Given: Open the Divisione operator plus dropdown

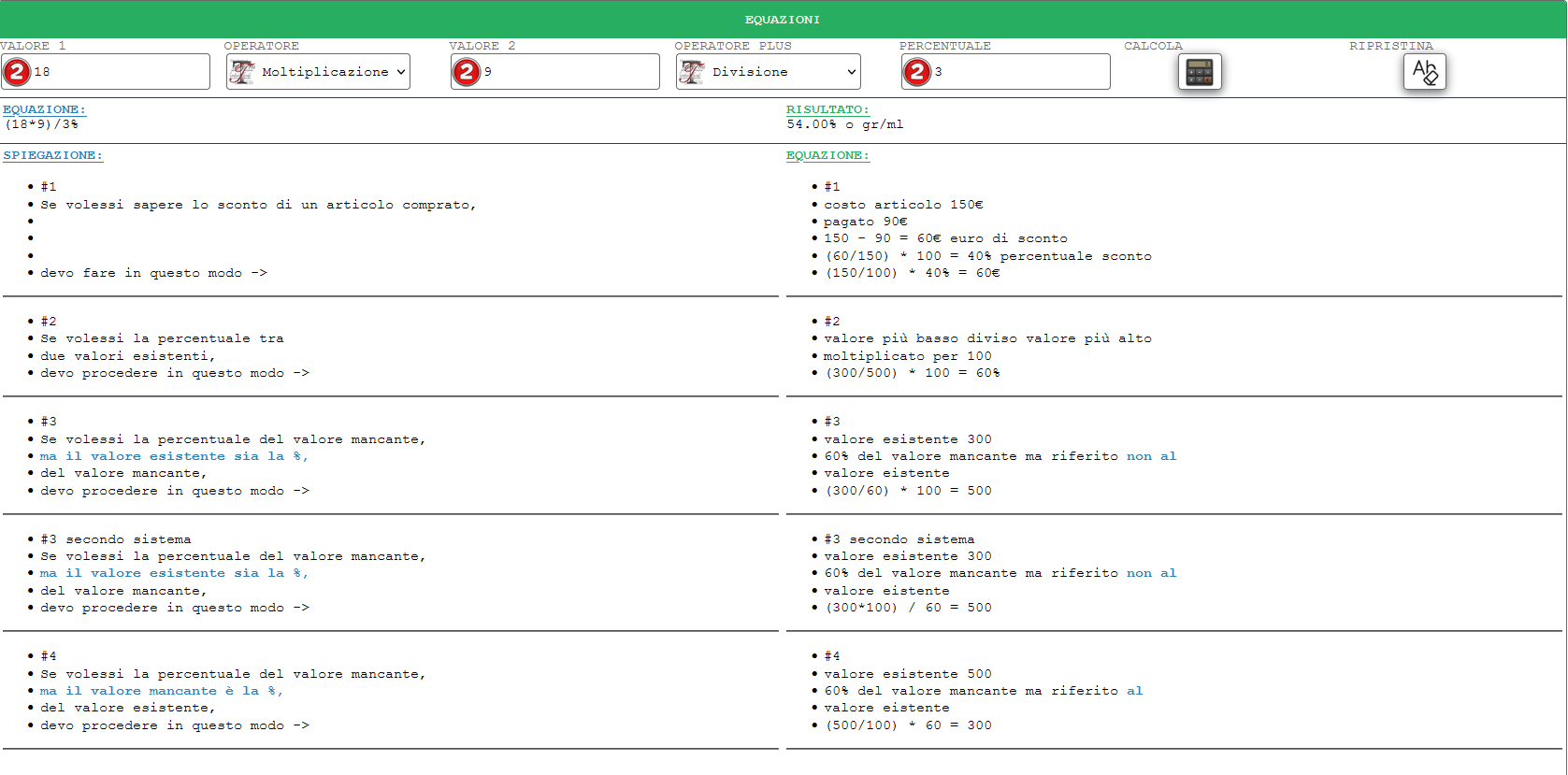Looking at the screenshot, I should (x=769, y=72).
